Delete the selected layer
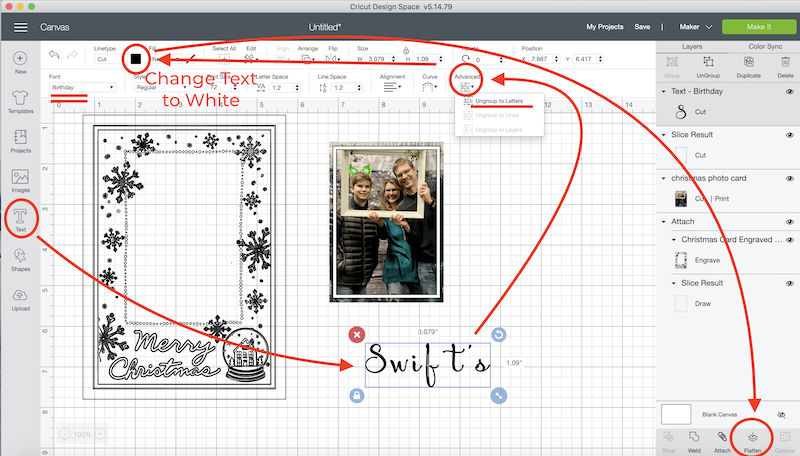The width and height of the screenshot is (800, 456). point(785,67)
